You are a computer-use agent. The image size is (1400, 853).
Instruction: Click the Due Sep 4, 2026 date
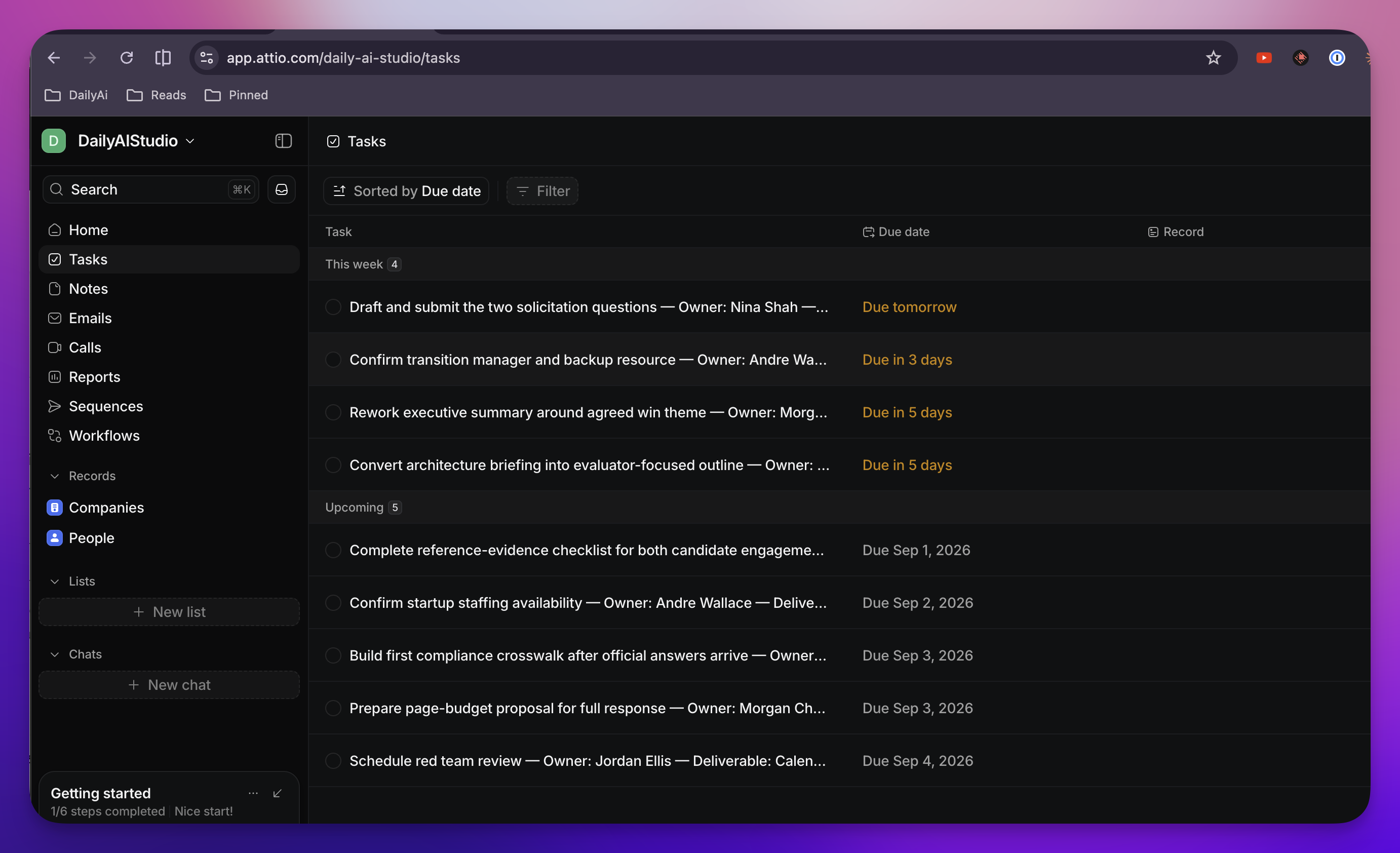point(918,761)
